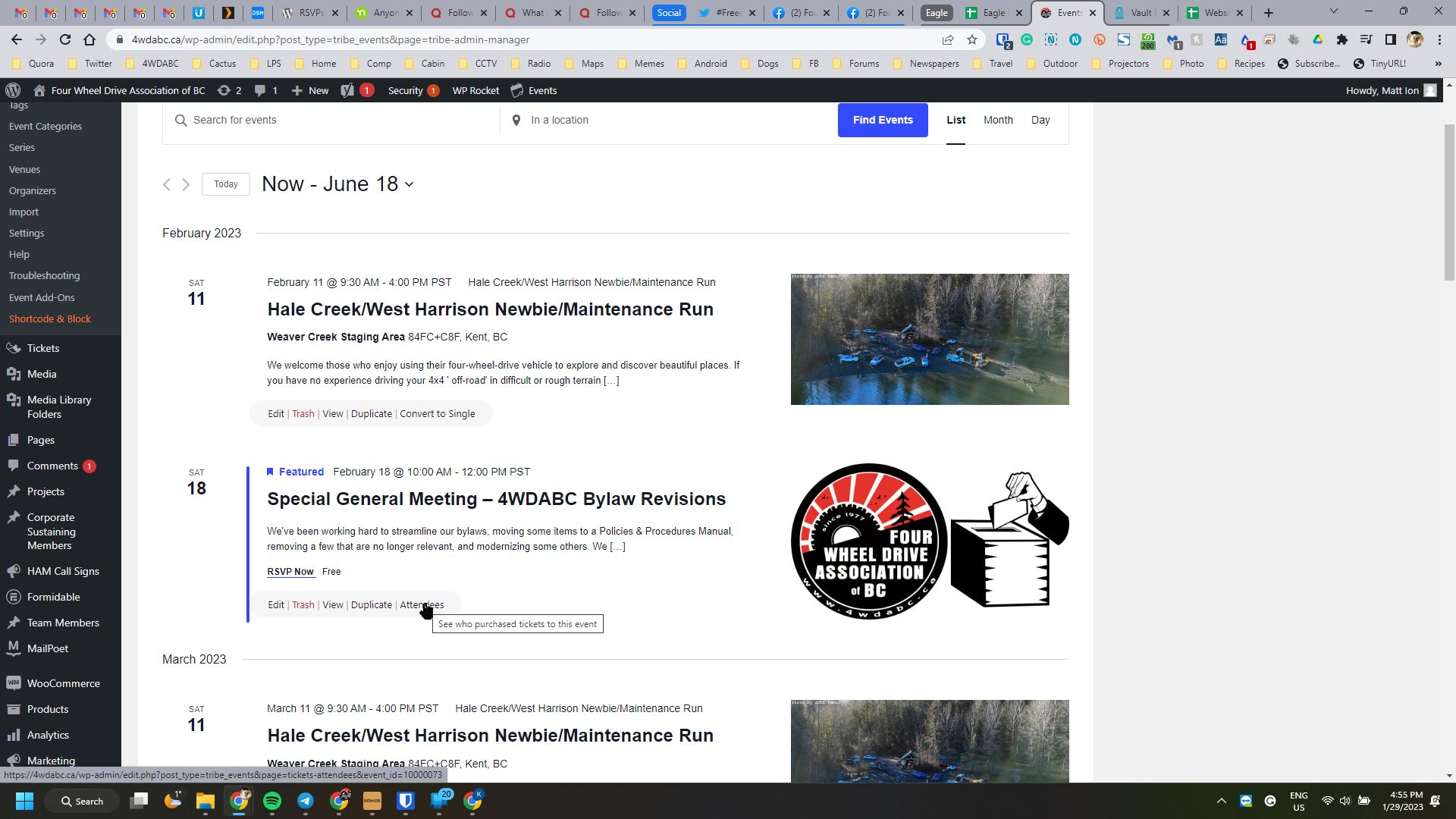Viewport: 1456px width, 819px height.
Task: Open the Yoast SEO admin bar icon
Action: [x=347, y=90]
